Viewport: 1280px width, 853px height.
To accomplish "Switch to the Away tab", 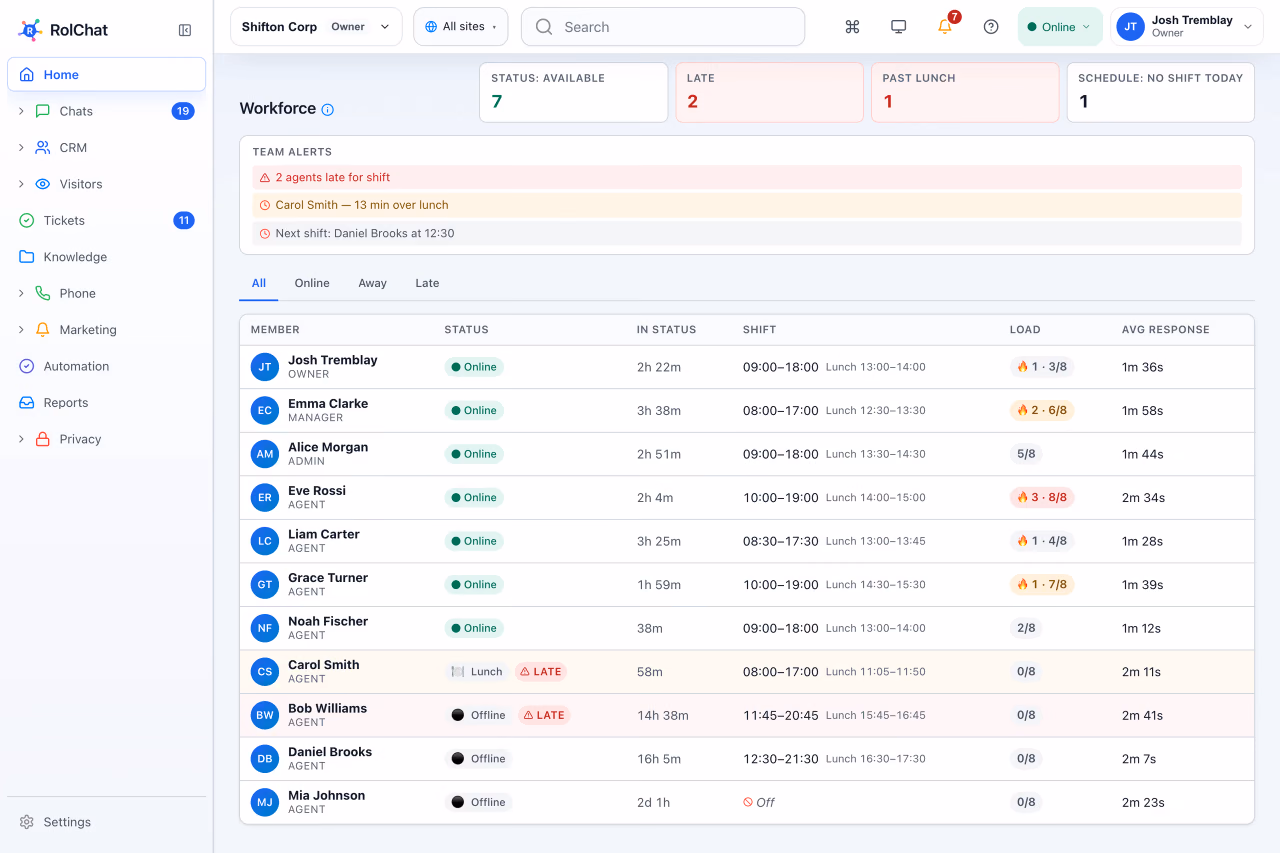I will tap(372, 283).
